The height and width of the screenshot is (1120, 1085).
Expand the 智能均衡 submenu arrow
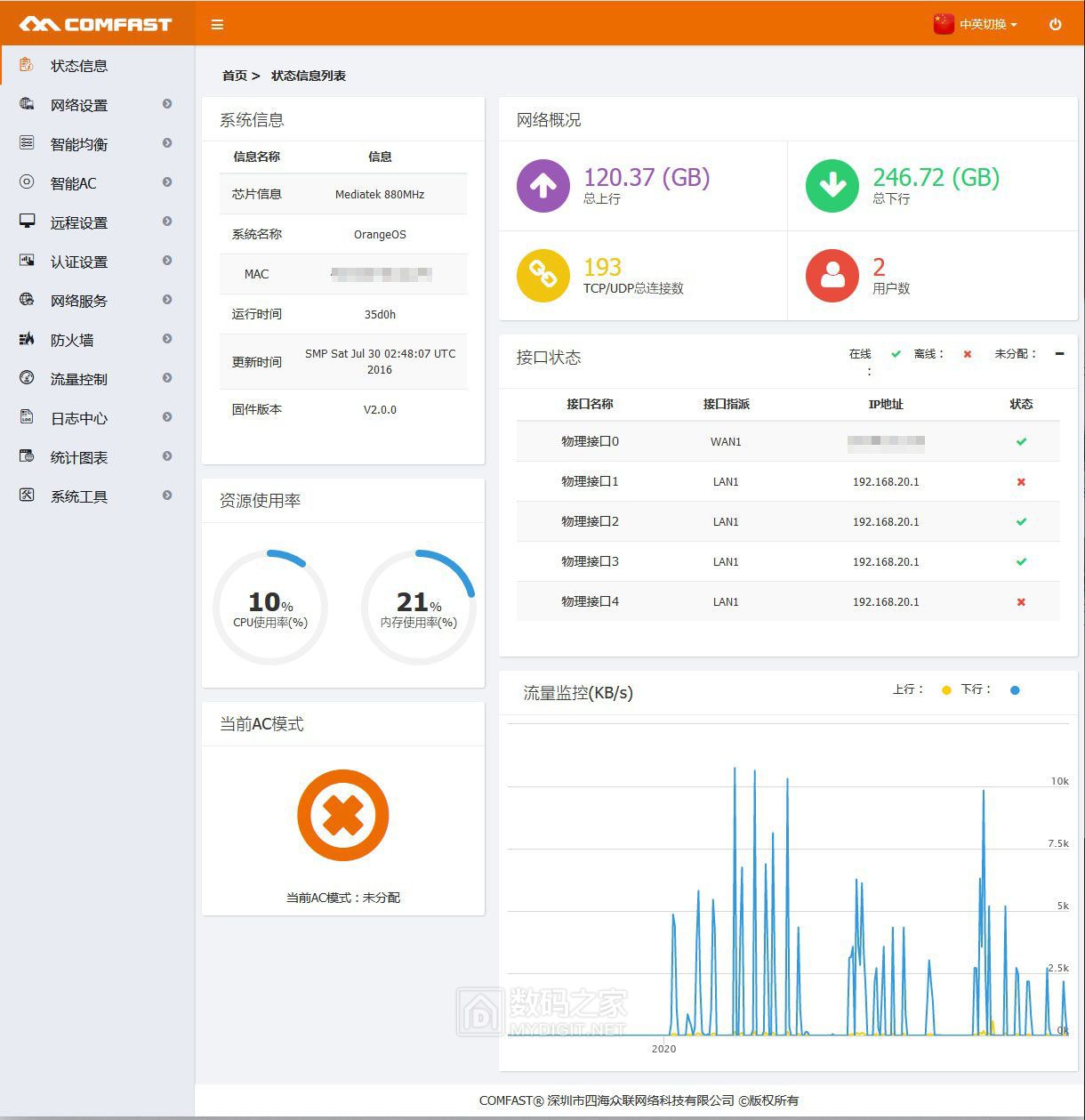pos(167,143)
